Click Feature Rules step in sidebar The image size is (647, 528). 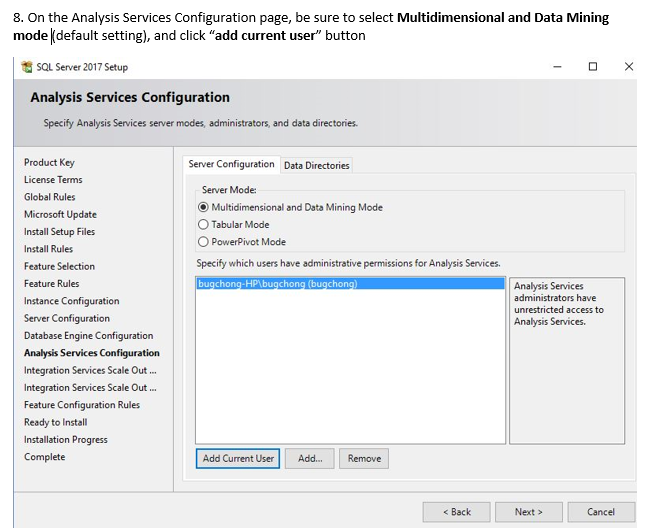(x=52, y=284)
